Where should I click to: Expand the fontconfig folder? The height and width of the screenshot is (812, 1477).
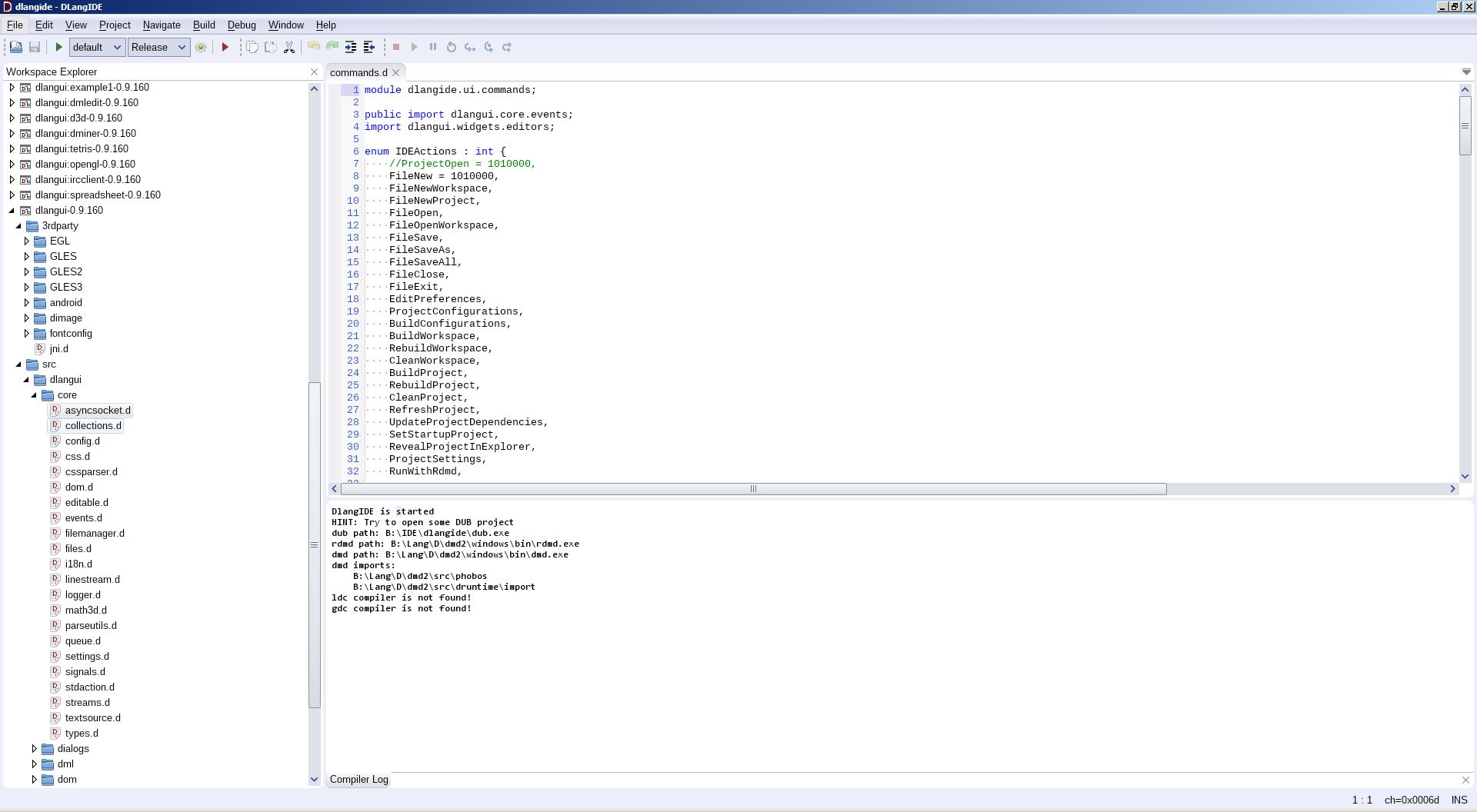(x=27, y=333)
